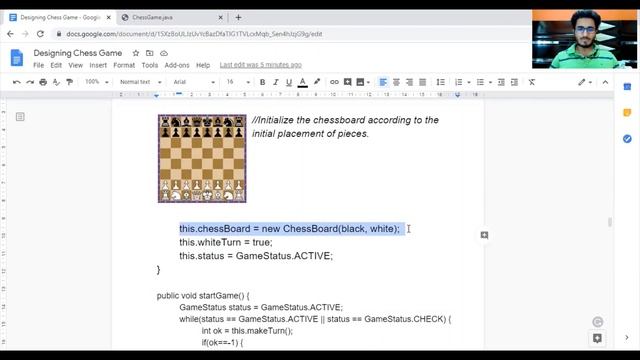Set justified text alignment
The width and height of the screenshot is (640, 360).
coord(422,82)
